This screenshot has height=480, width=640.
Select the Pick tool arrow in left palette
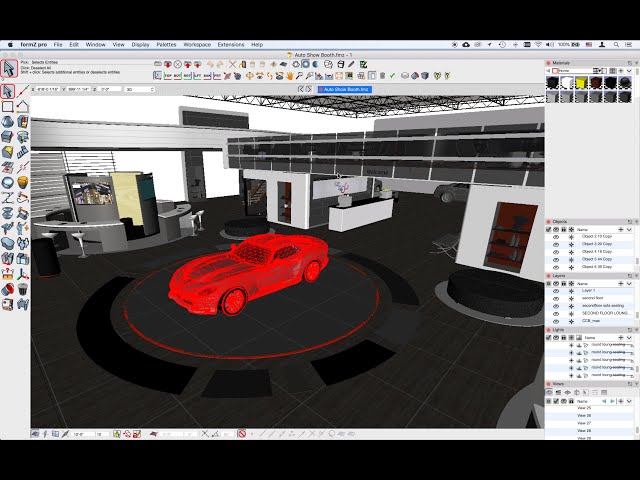8,91
